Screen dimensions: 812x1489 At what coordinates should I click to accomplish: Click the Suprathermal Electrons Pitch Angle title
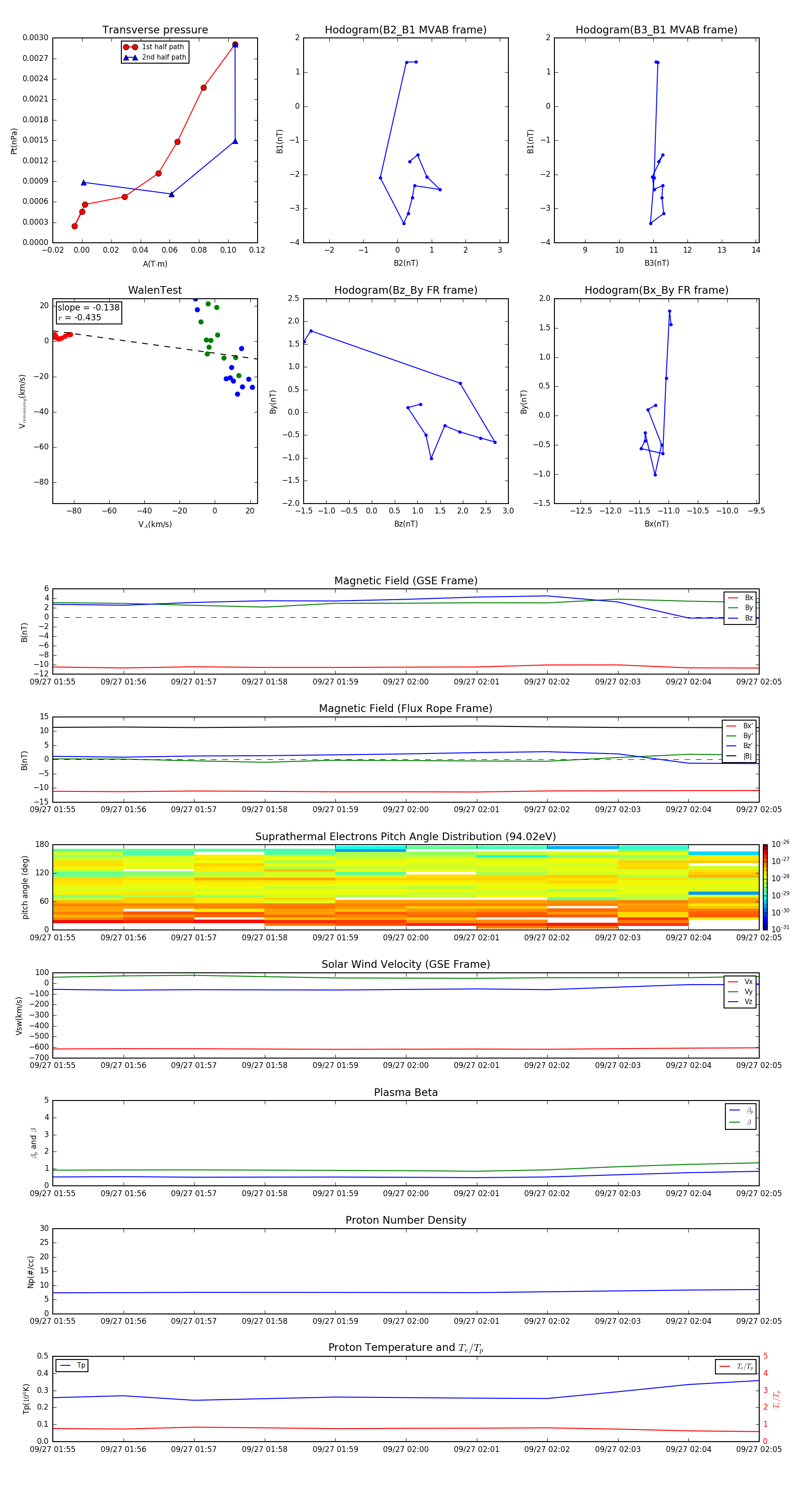(406, 837)
